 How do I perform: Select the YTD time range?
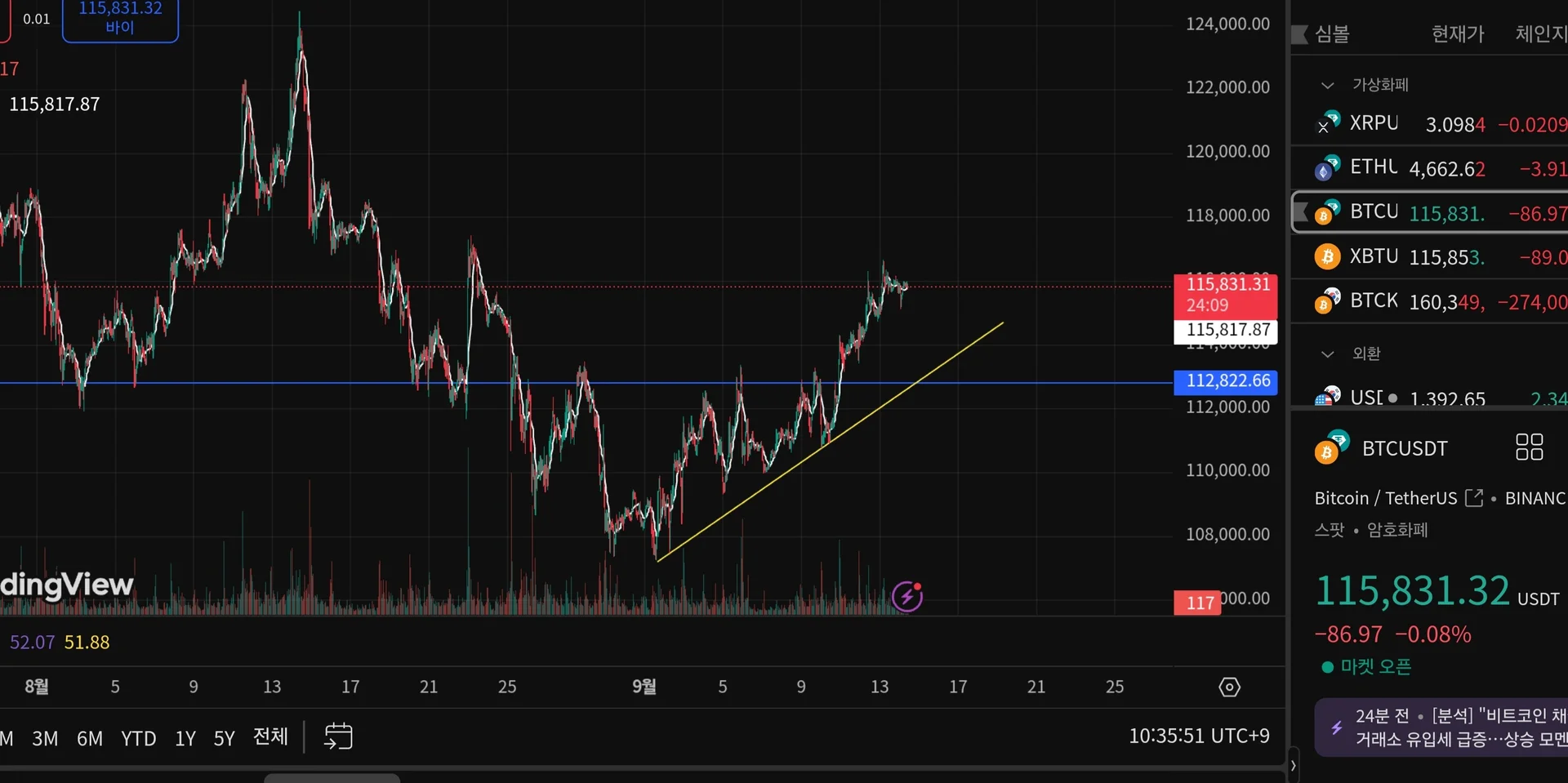click(x=138, y=739)
